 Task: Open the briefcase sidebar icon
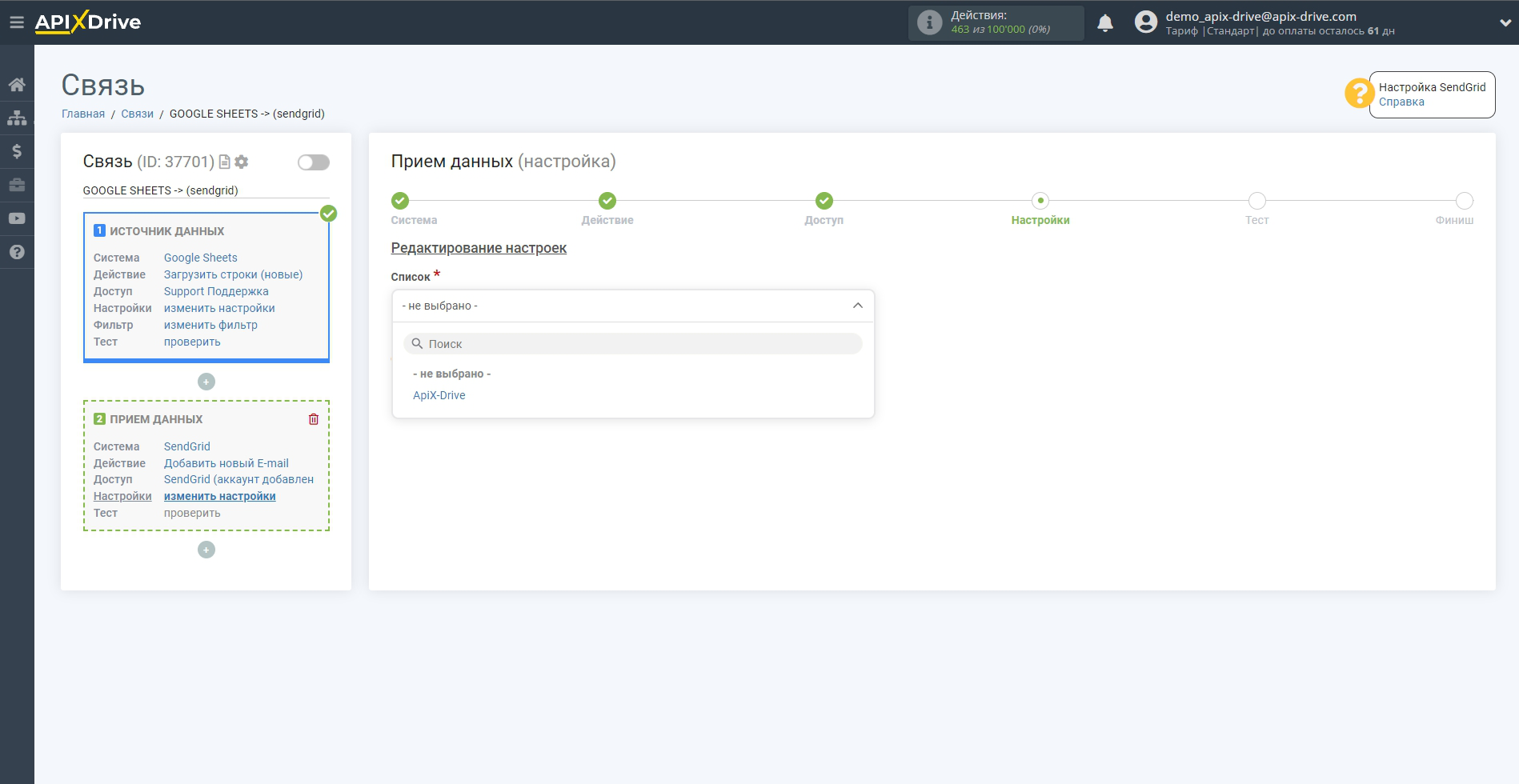[17, 185]
